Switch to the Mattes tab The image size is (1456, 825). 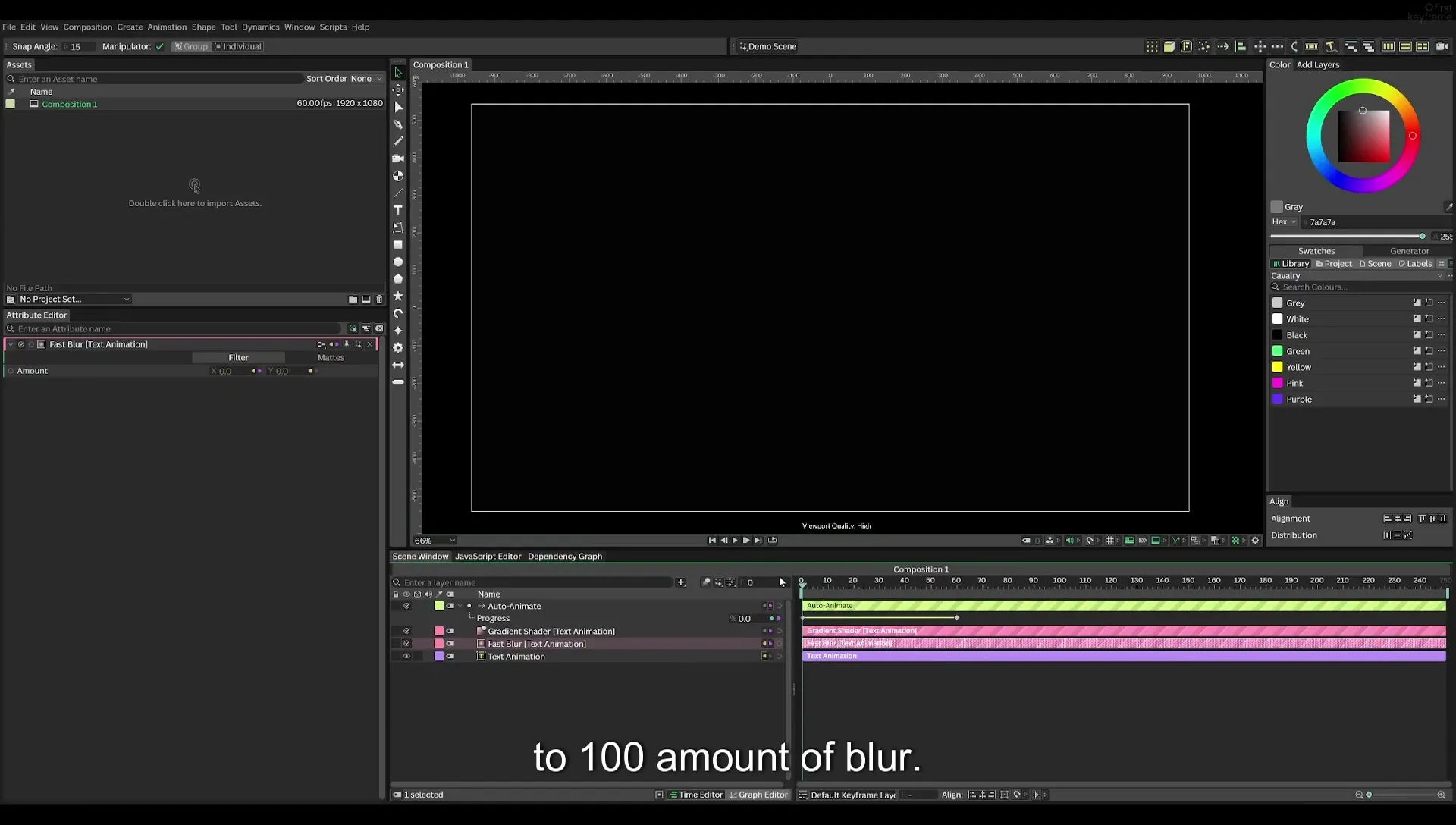pyautogui.click(x=331, y=358)
